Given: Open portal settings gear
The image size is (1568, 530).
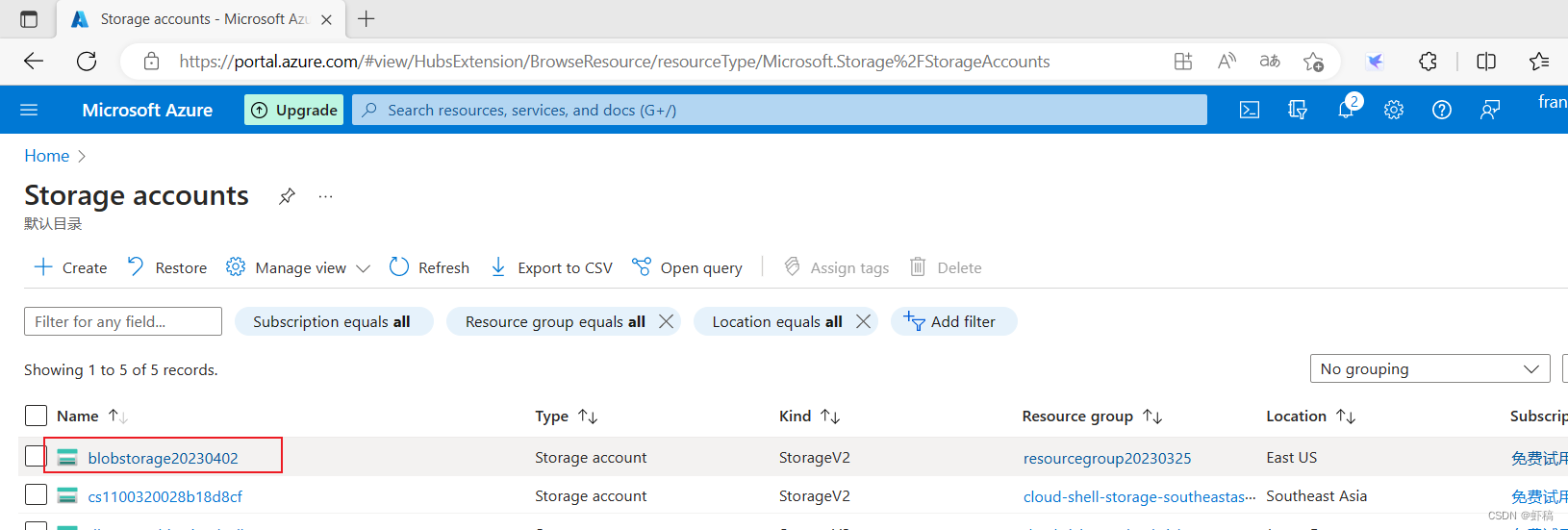Looking at the screenshot, I should [1394, 110].
